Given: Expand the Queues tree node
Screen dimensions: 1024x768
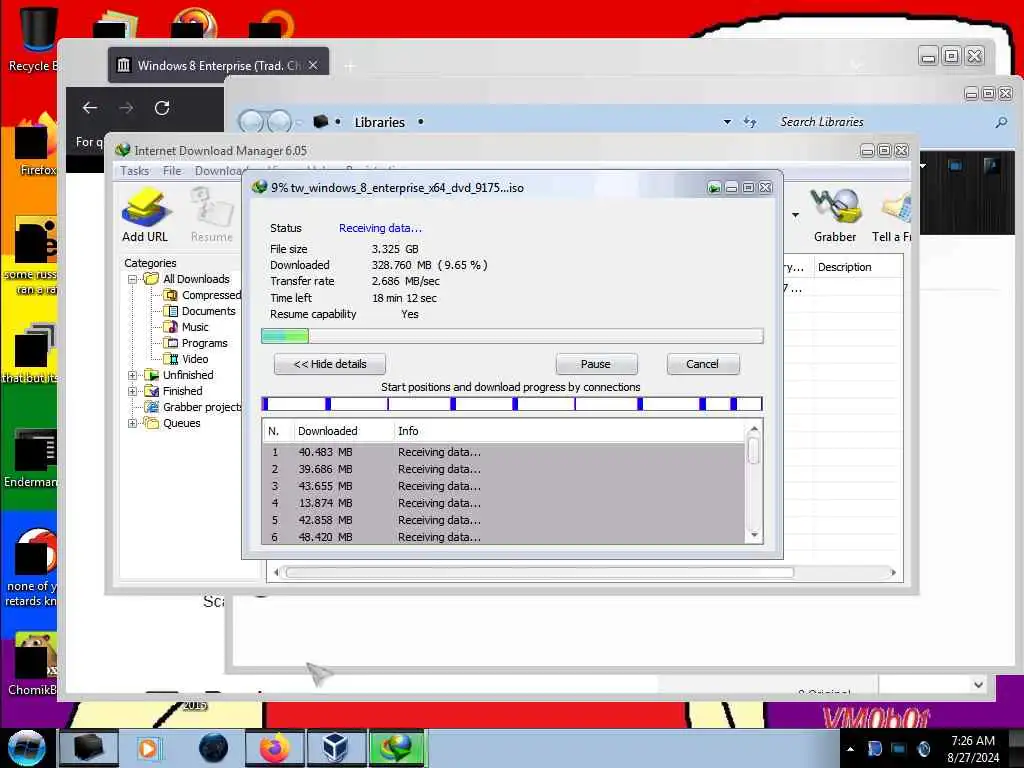Looking at the screenshot, I should point(133,423).
